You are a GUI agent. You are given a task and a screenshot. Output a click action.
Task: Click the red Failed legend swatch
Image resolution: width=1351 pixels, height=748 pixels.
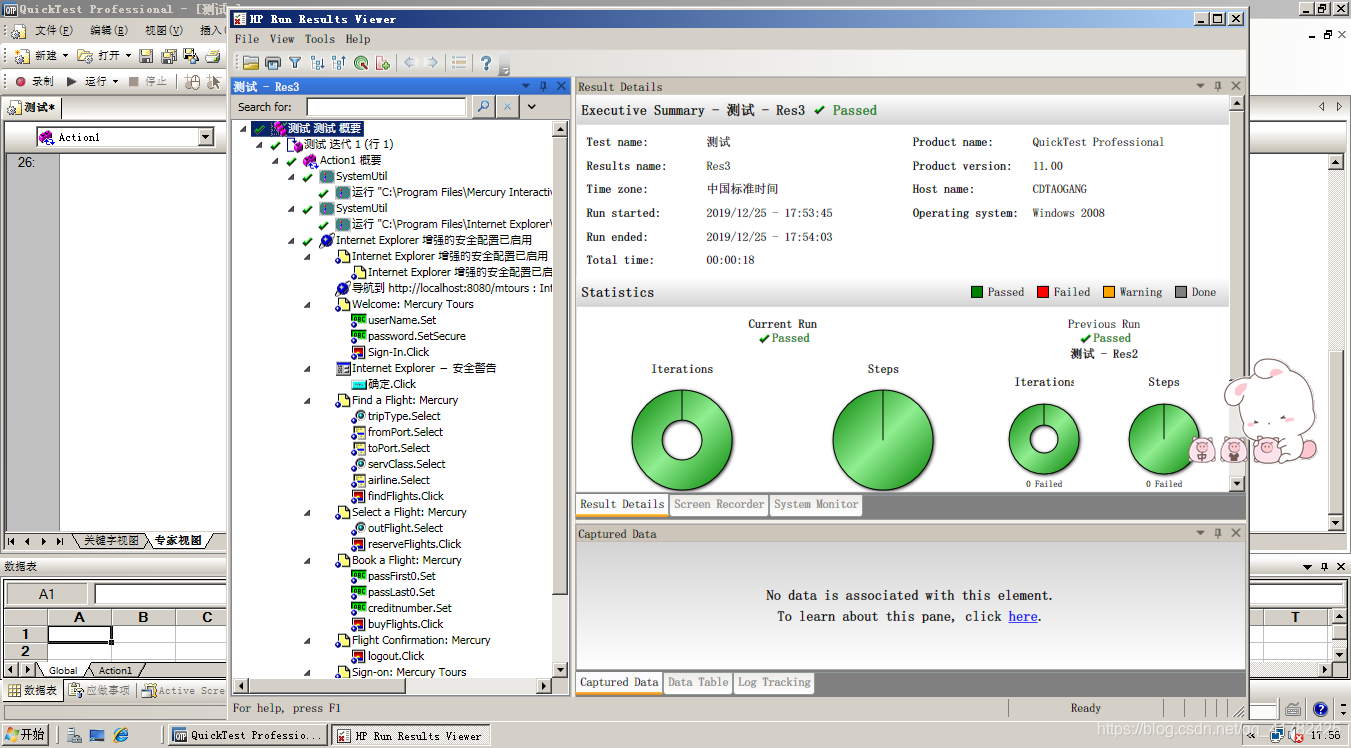pyautogui.click(x=1043, y=292)
